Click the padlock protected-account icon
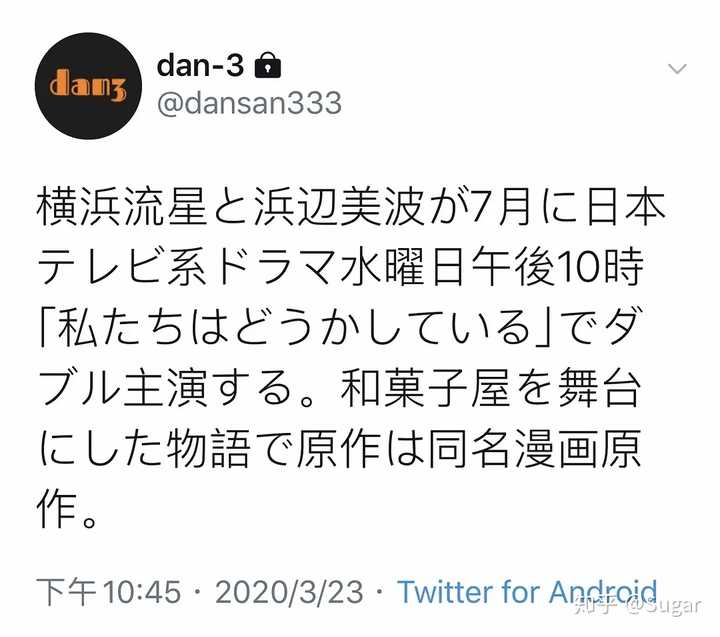The image size is (720, 637). click(267, 65)
